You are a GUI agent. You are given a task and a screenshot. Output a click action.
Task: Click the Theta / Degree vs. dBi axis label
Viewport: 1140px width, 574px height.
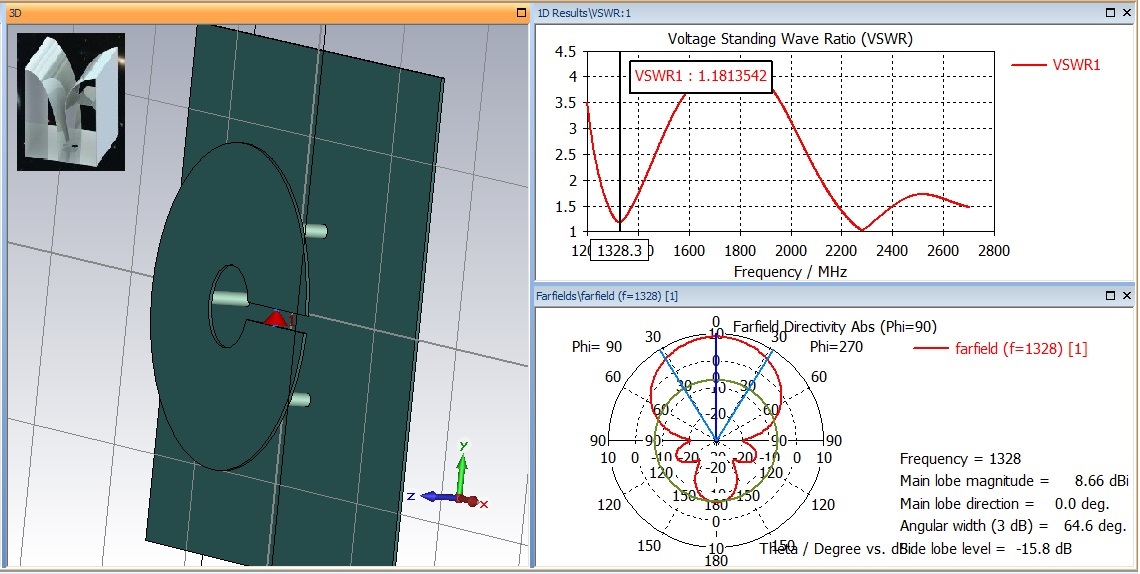coord(833,549)
